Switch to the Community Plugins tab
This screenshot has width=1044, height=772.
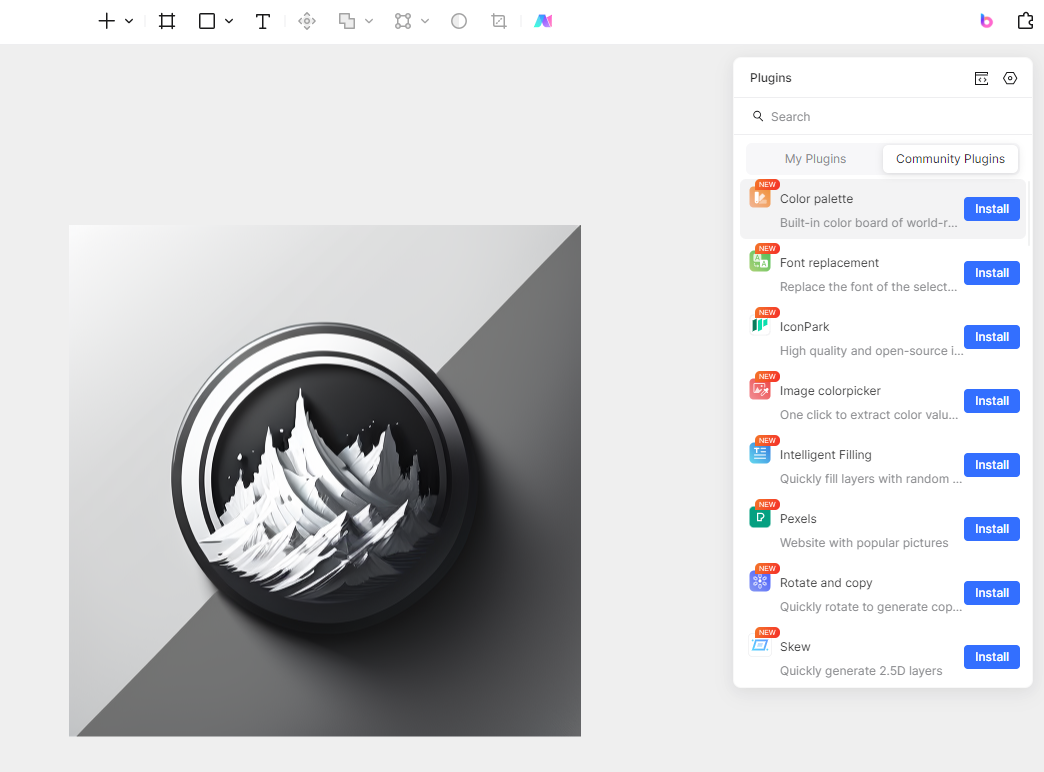pos(950,159)
